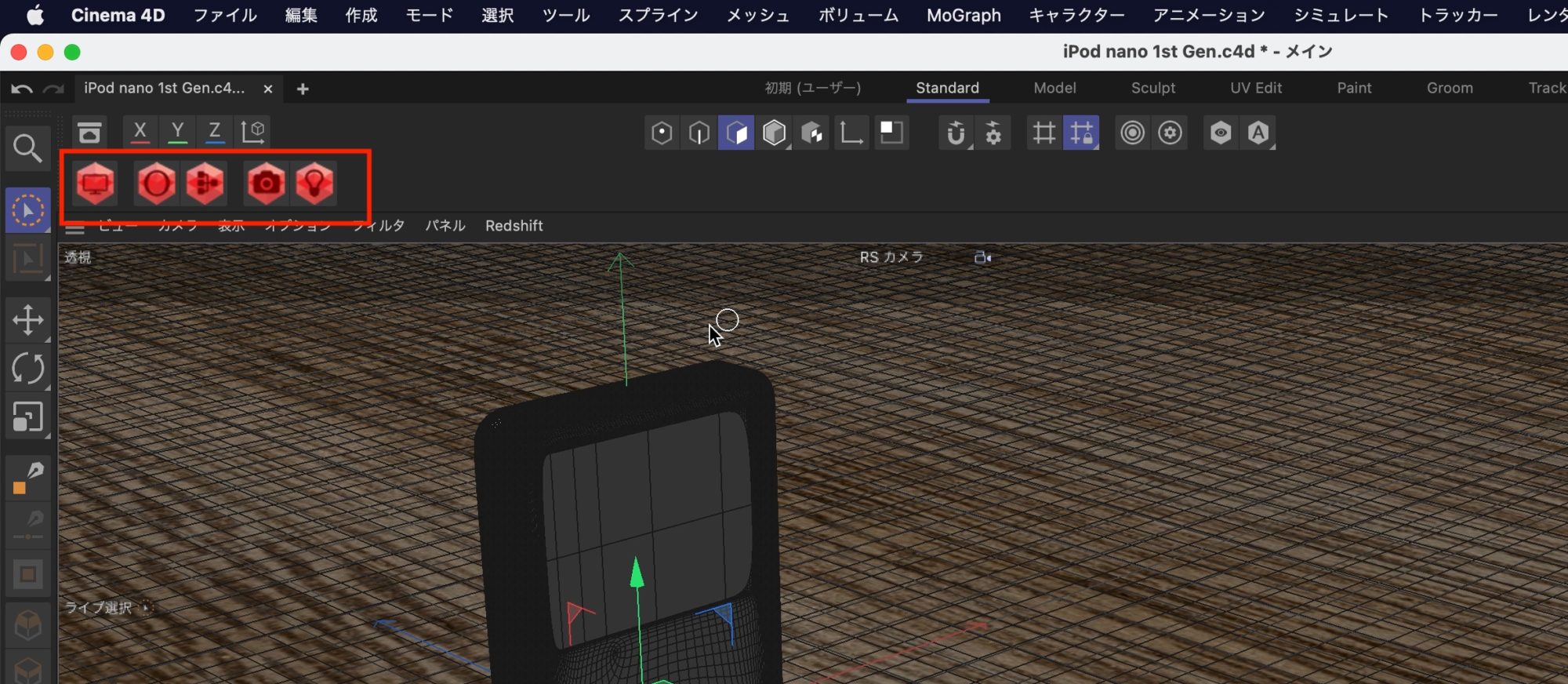1568x684 pixels.
Task: Open the viewport hamburger menu
Action: tap(74, 228)
